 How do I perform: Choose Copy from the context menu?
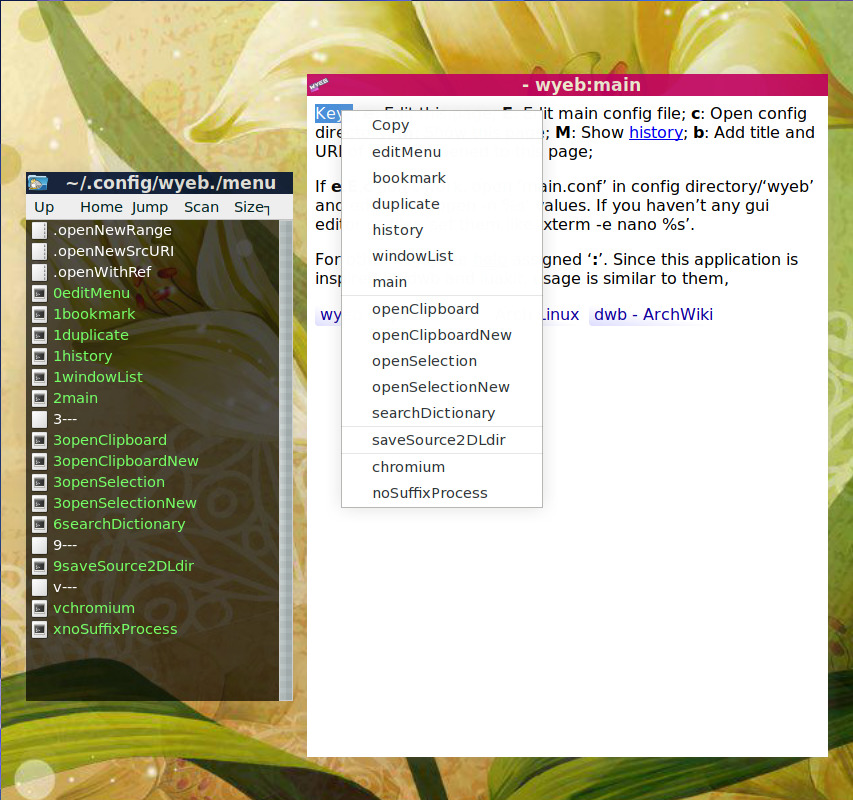pos(390,125)
